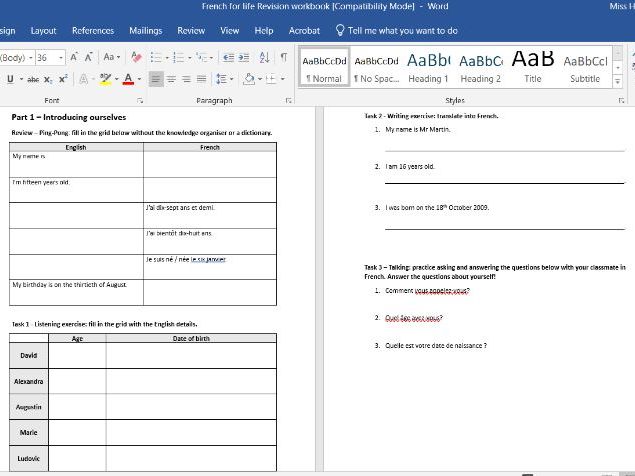635x476 pixels.
Task: Clear all formatting with the eraser icon
Action: point(136,58)
